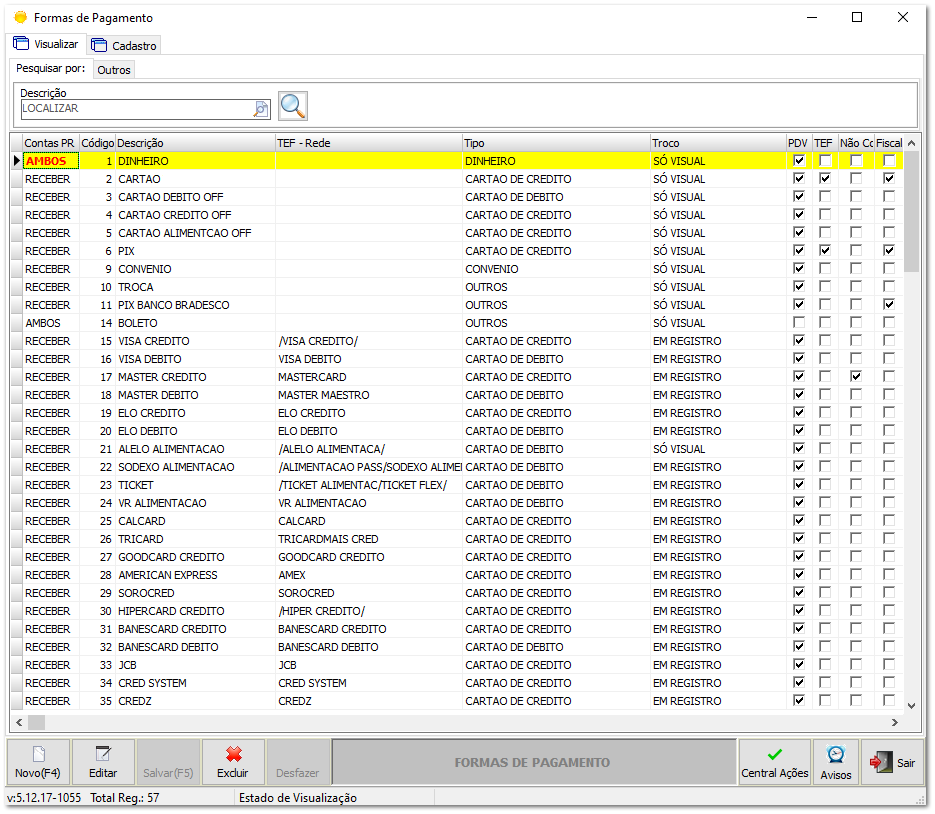Delete record using Excluir button

click(233, 762)
